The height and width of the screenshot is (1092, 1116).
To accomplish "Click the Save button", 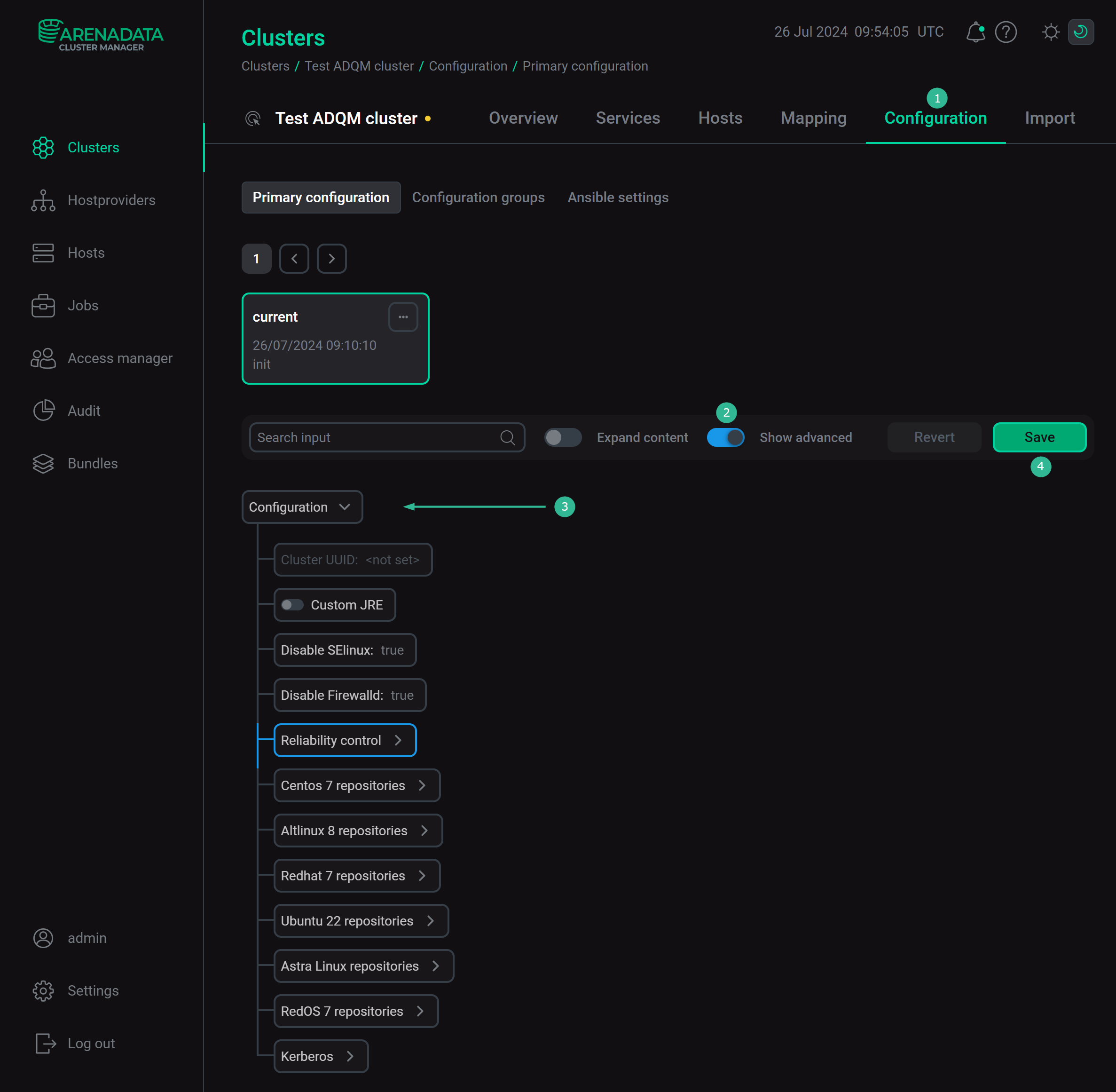I will [x=1039, y=438].
